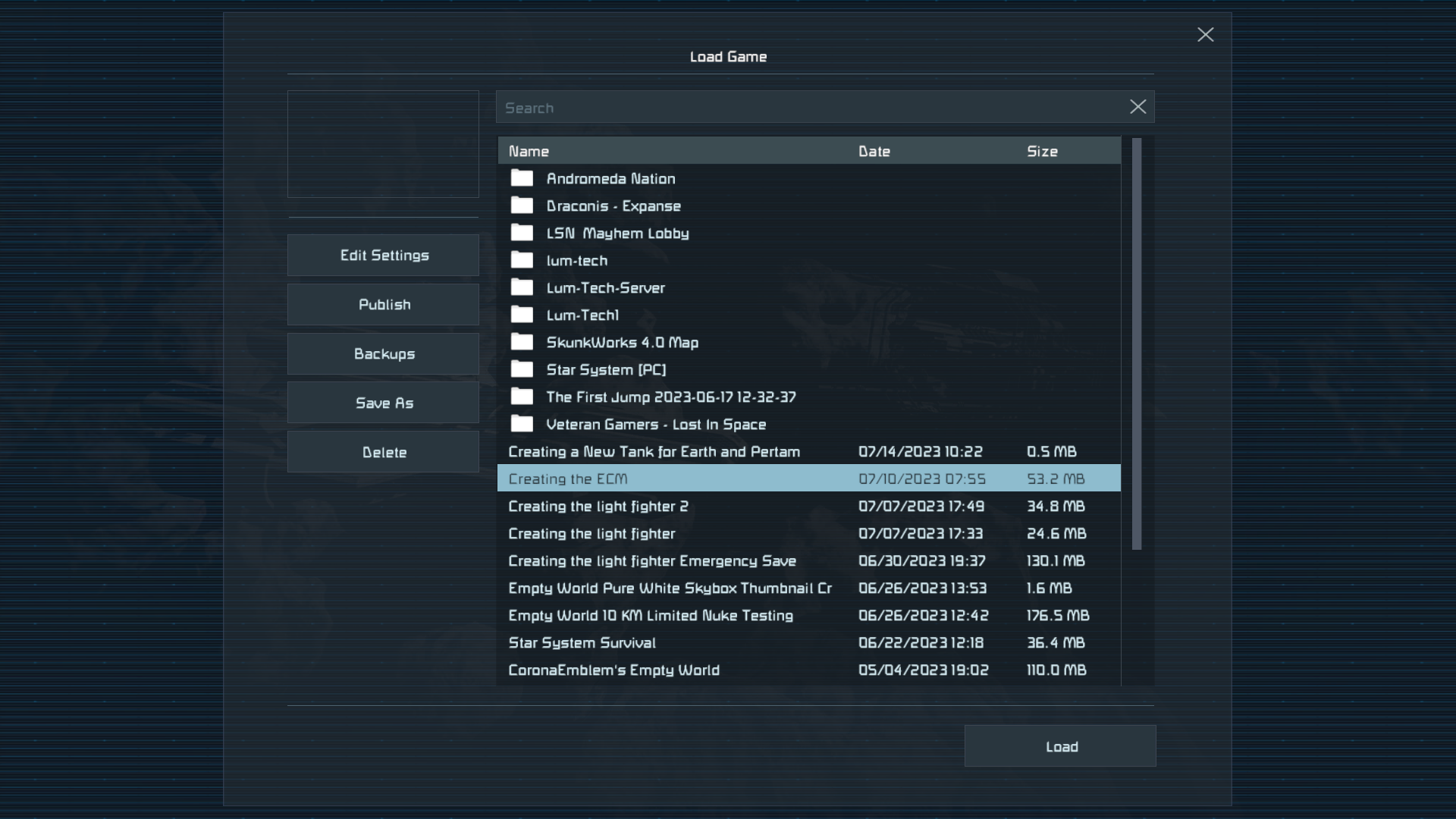Screen dimensions: 1456x819
Task: Select the Star System Survival save
Action: (x=582, y=642)
